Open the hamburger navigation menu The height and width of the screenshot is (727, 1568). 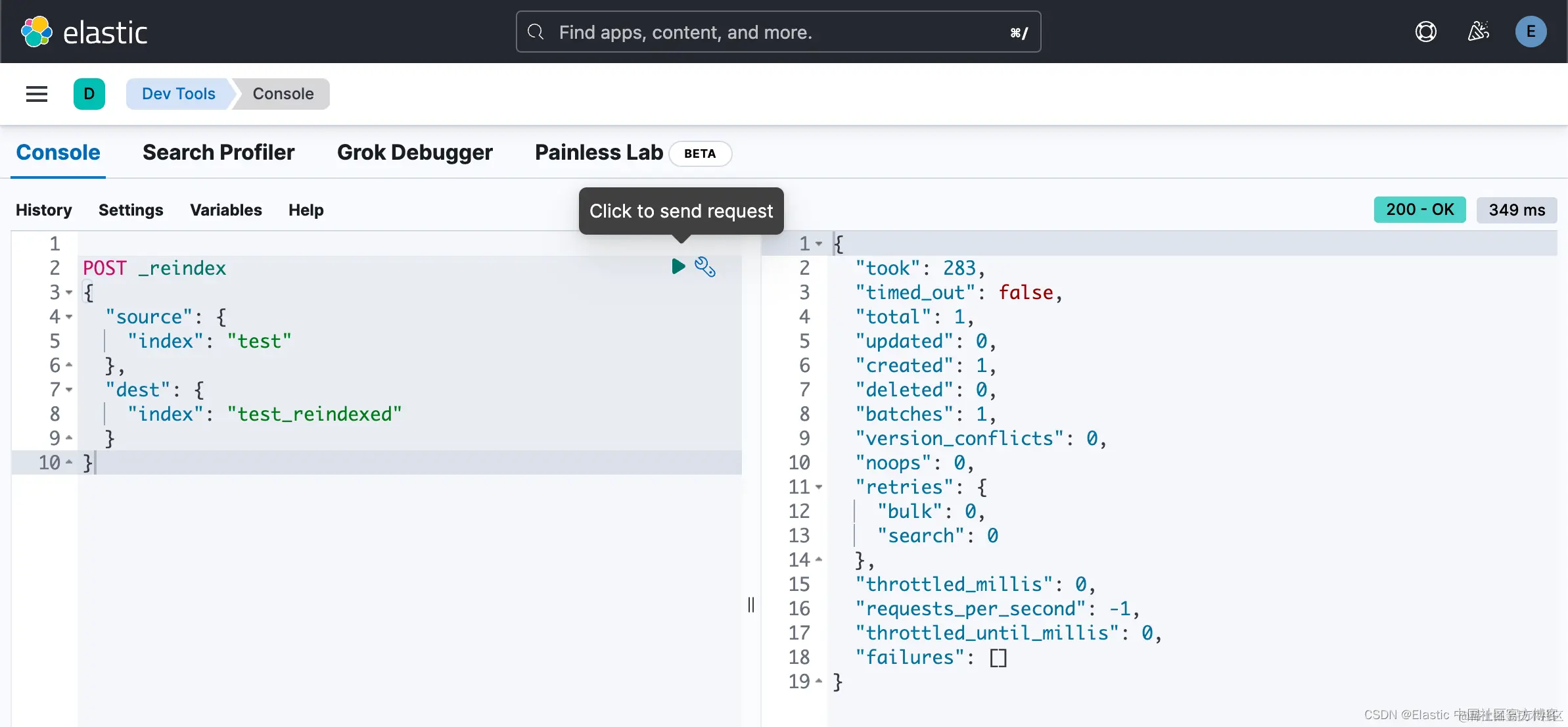click(37, 94)
